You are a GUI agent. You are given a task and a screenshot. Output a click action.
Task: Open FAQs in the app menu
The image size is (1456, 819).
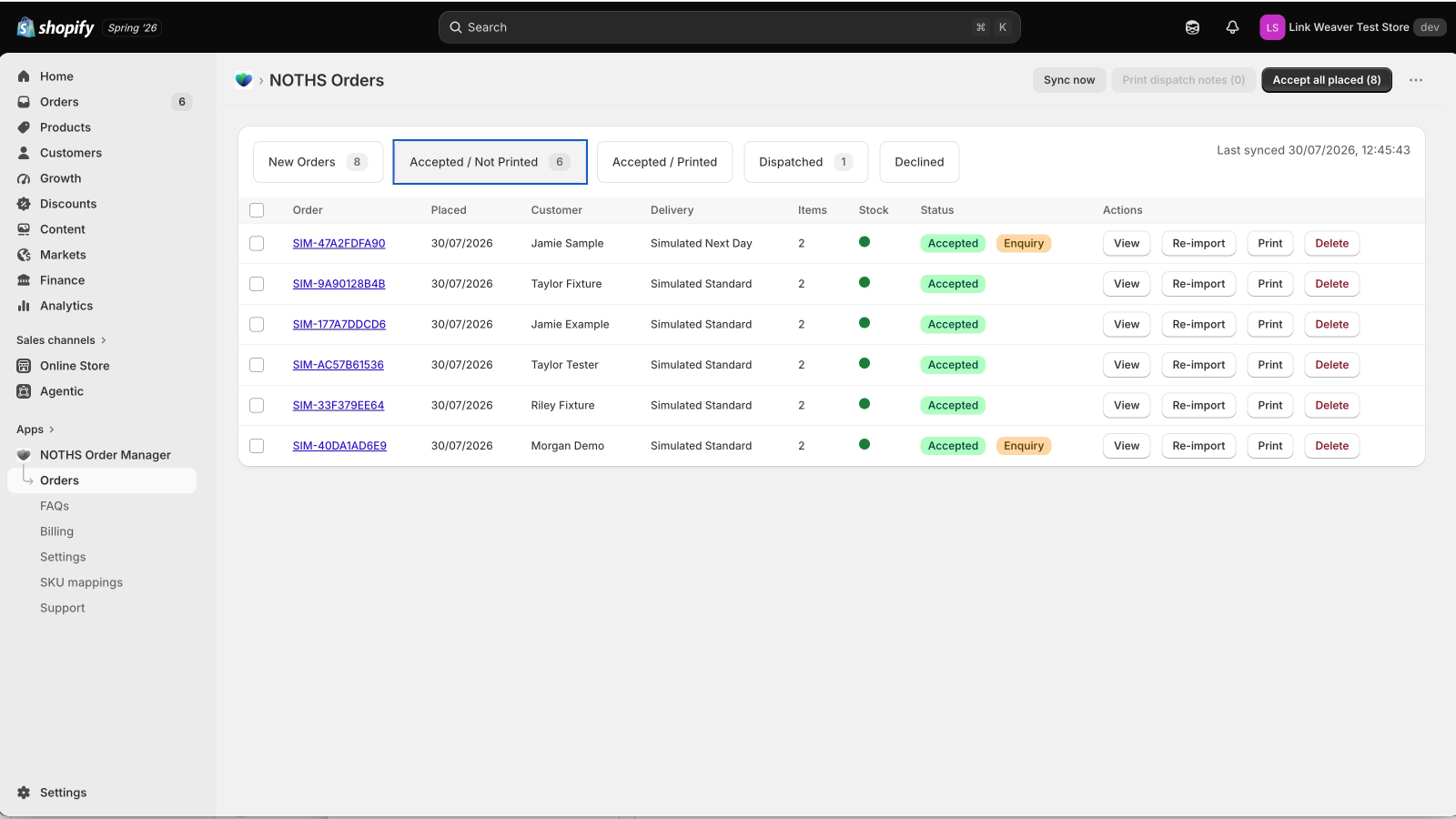55,506
